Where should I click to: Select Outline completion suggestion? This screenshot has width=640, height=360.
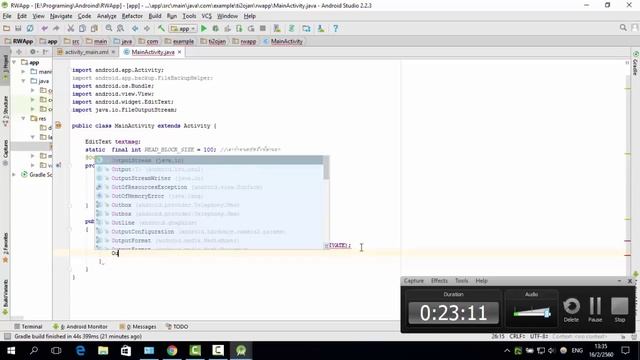(x=209, y=222)
